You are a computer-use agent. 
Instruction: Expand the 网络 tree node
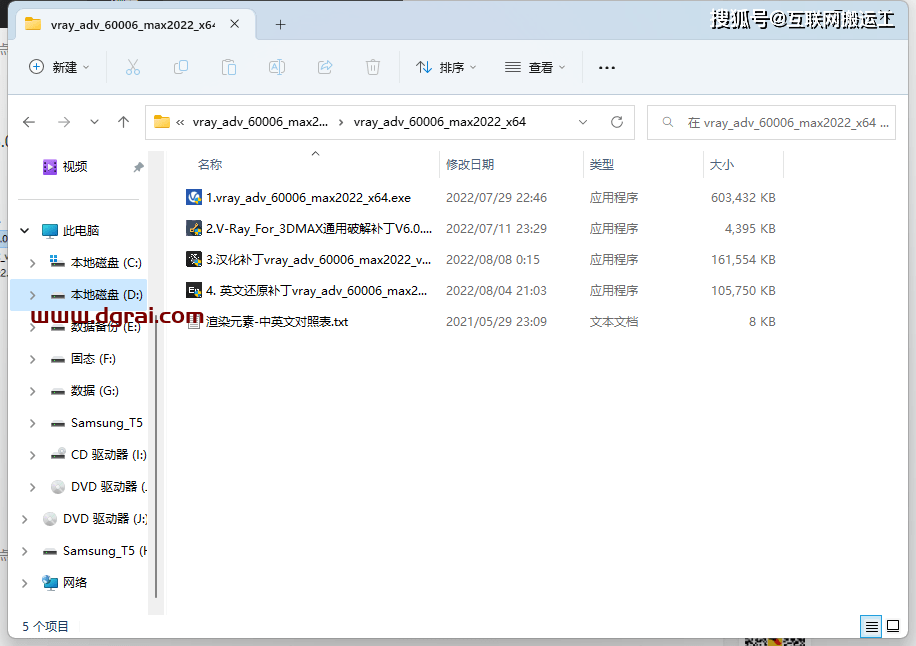(25, 583)
